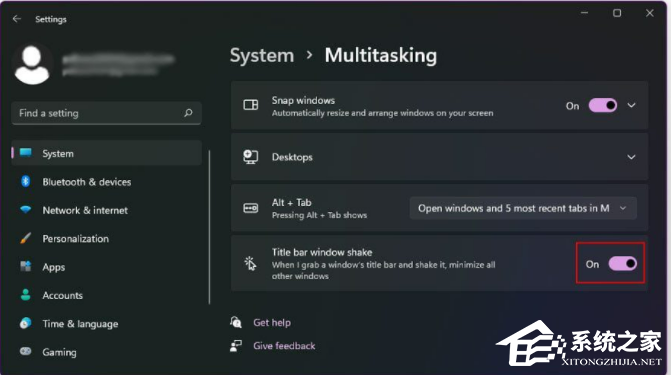This screenshot has height=375, width=671.
Task: Turn off the Snap windows toggle
Action: [603, 105]
